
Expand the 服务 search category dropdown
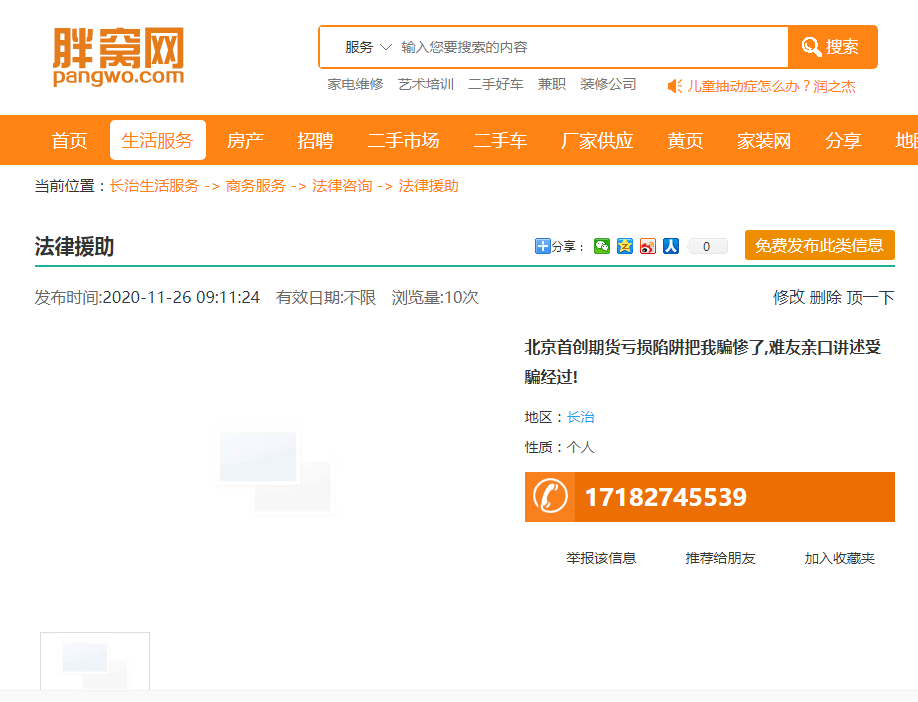click(367, 47)
